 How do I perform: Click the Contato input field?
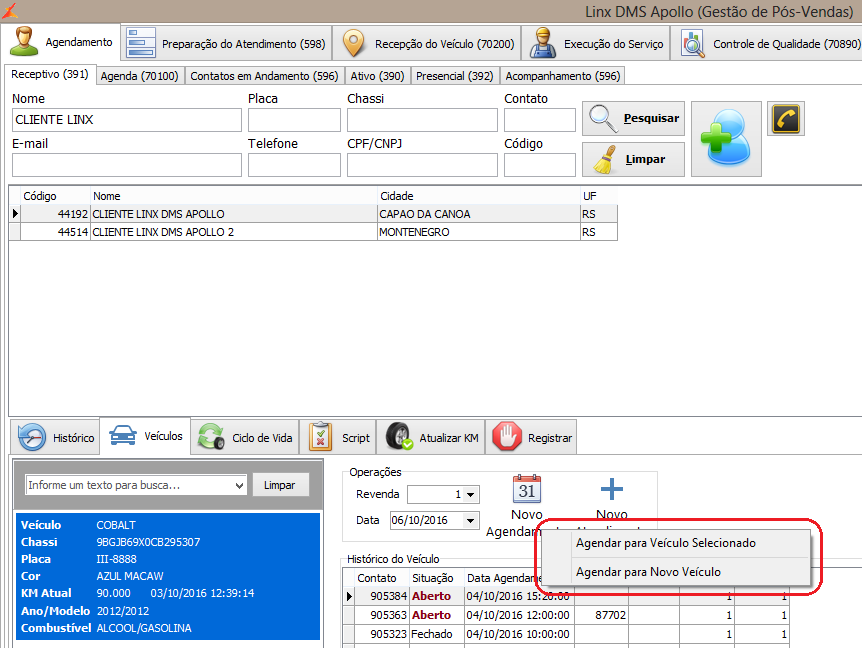tap(540, 120)
